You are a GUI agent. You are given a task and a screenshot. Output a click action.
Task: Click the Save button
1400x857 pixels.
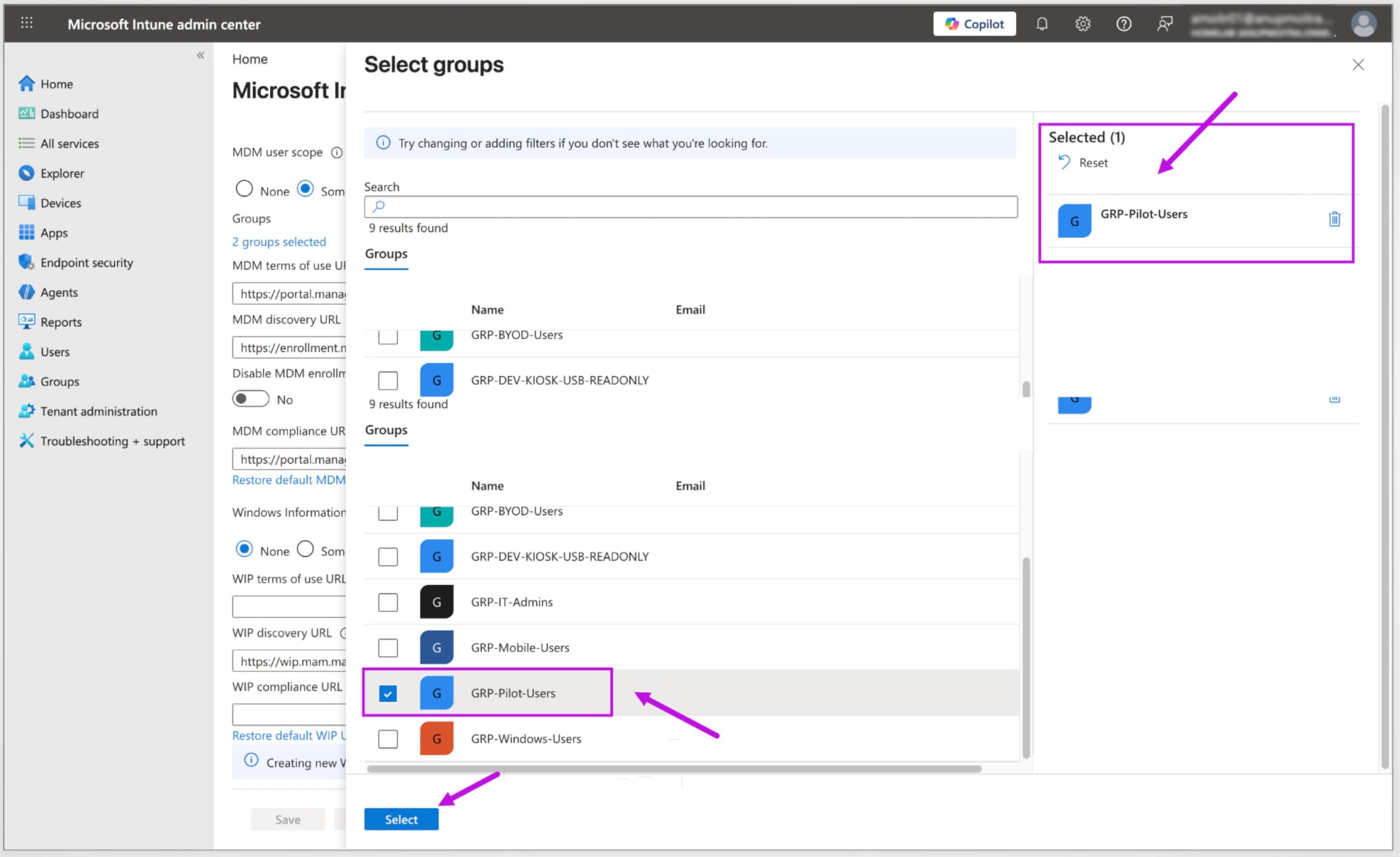click(x=287, y=820)
